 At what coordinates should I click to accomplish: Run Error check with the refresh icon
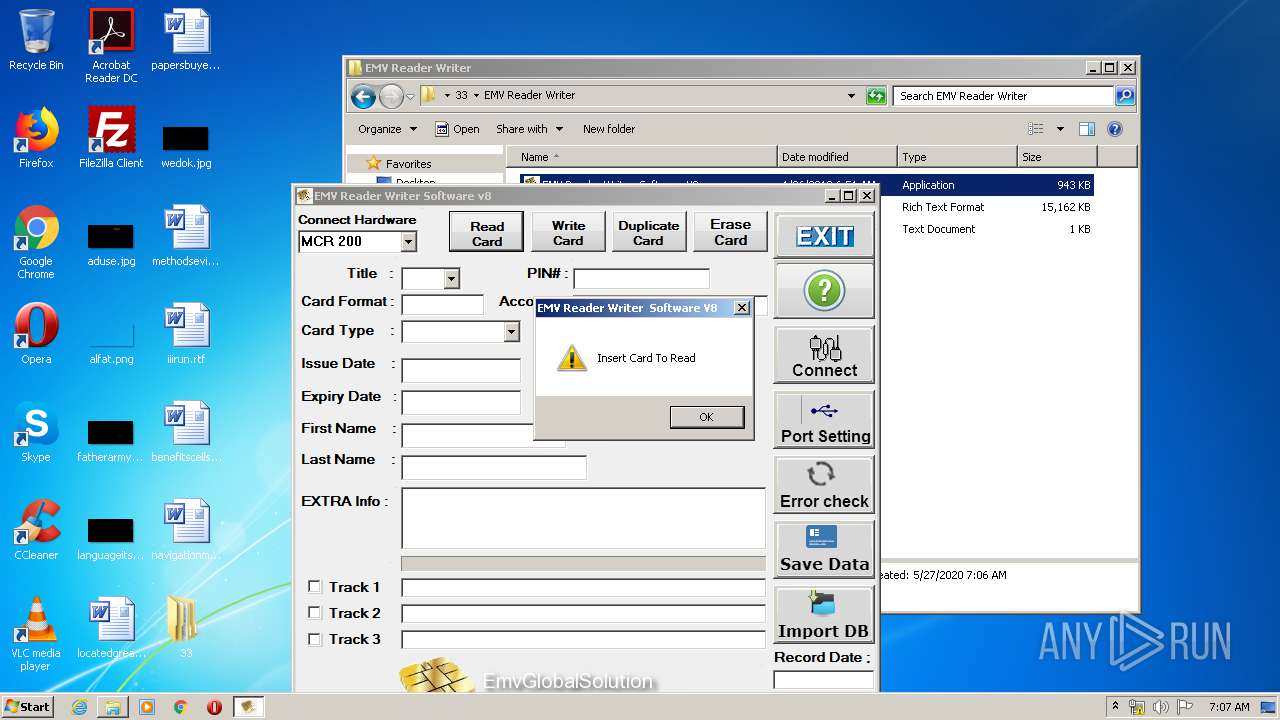824,484
